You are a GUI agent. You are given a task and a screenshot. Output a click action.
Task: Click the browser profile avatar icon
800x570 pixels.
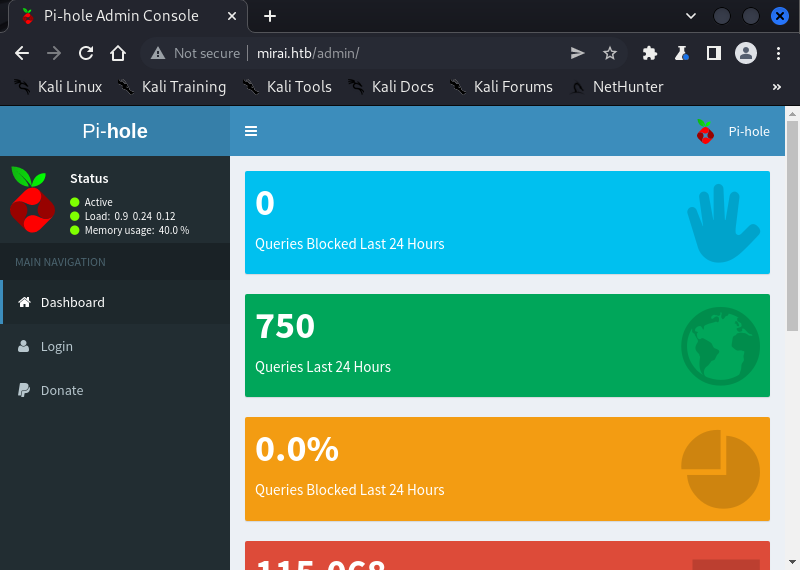(x=745, y=53)
